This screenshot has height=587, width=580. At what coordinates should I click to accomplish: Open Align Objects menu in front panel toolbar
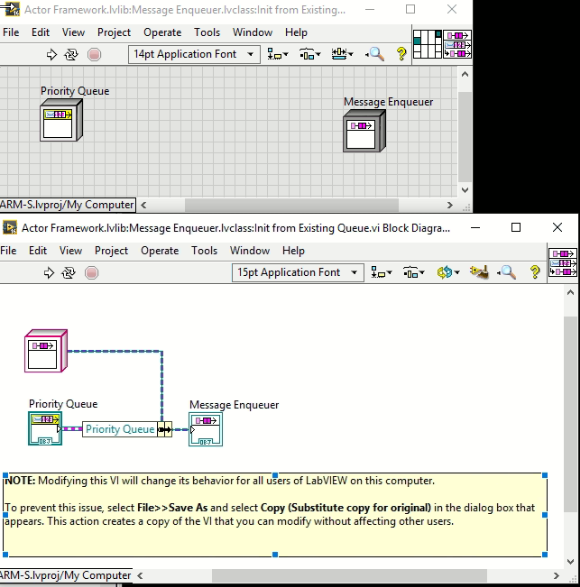pyautogui.click(x=277, y=55)
